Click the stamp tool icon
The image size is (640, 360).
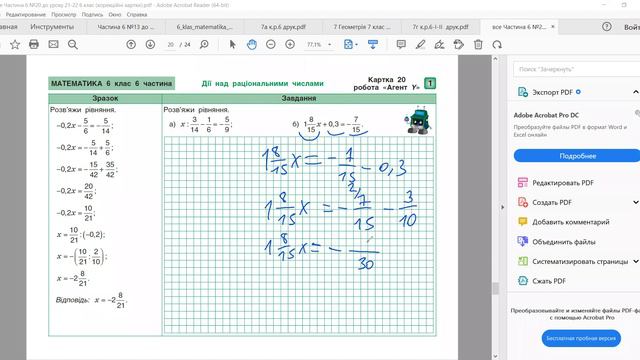pyautogui.click(x=459, y=44)
